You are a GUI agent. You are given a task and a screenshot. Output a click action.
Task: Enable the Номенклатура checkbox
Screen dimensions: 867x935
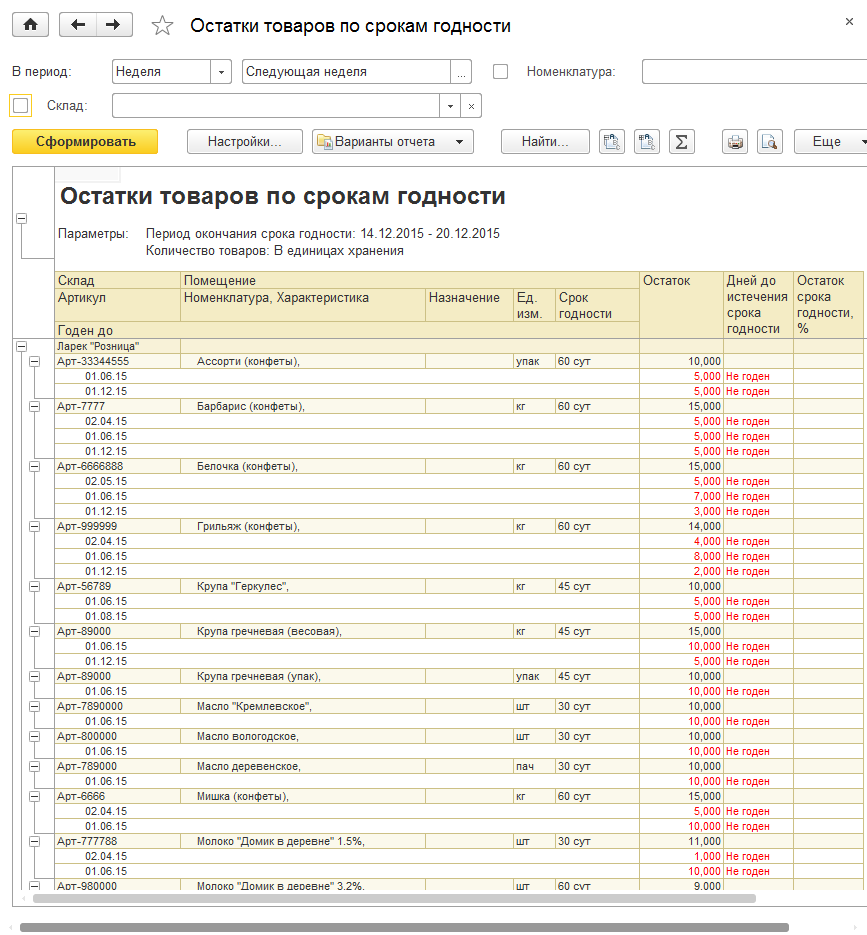501,72
